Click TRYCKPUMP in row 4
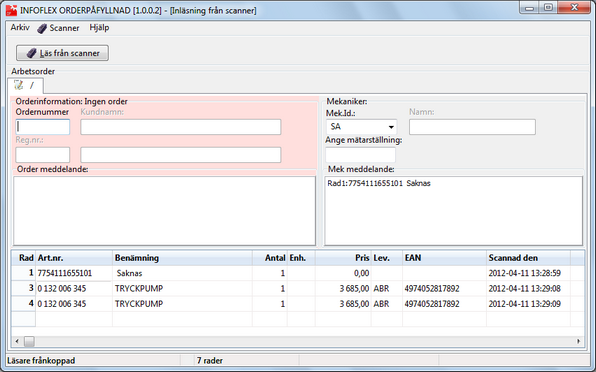596x372 pixels. click(182, 304)
